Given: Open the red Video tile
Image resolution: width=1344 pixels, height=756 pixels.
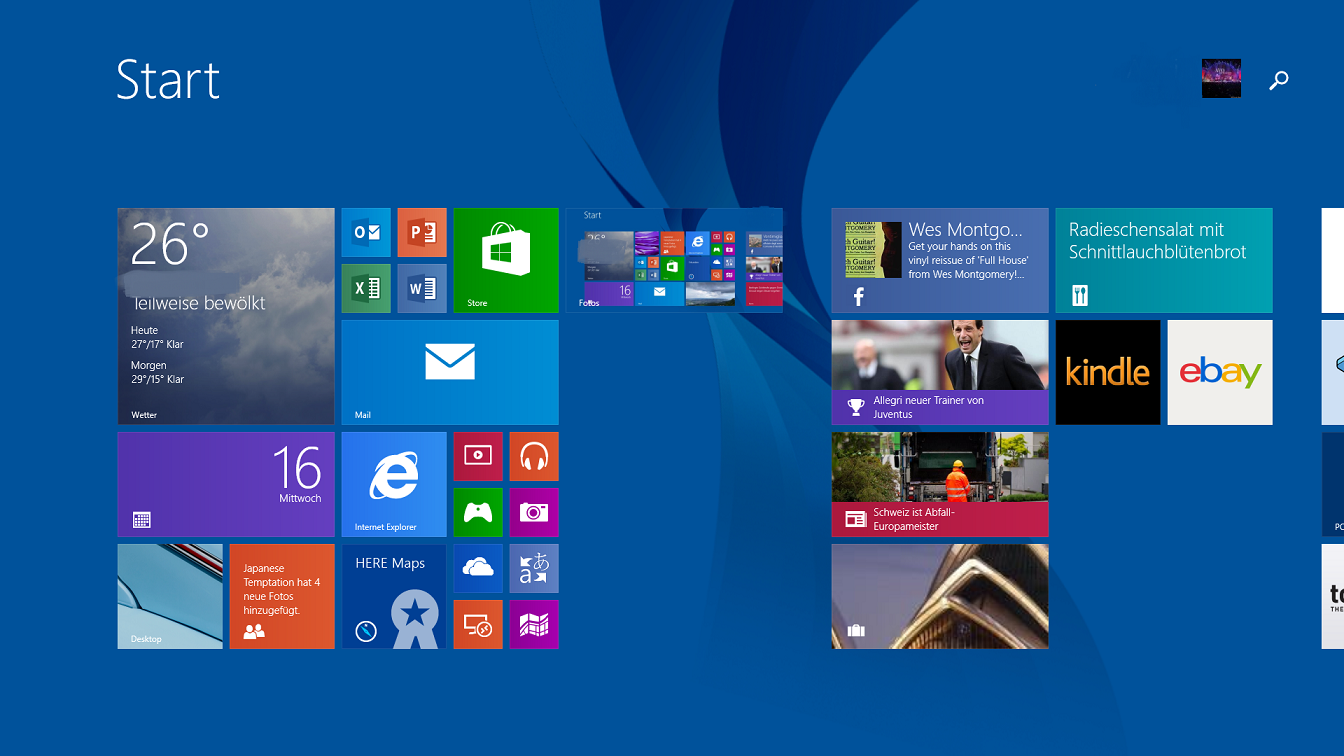Looking at the screenshot, I should [478, 457].
